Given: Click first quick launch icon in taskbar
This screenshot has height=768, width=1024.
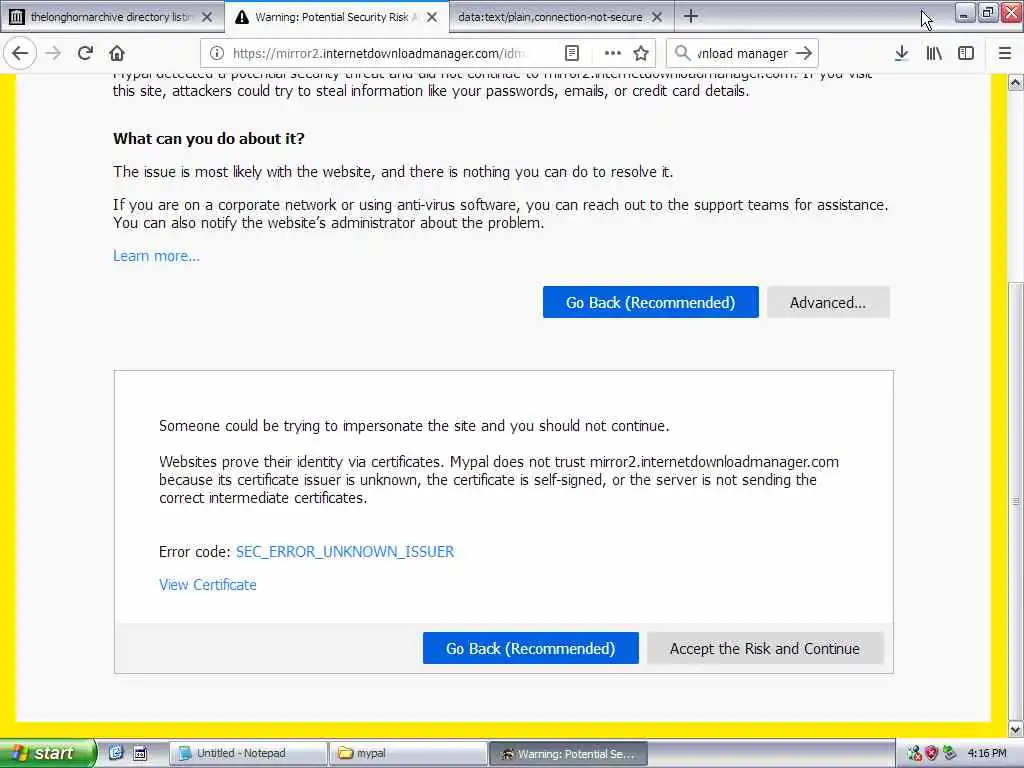Looking at the screenshot, I should [116, 754].
